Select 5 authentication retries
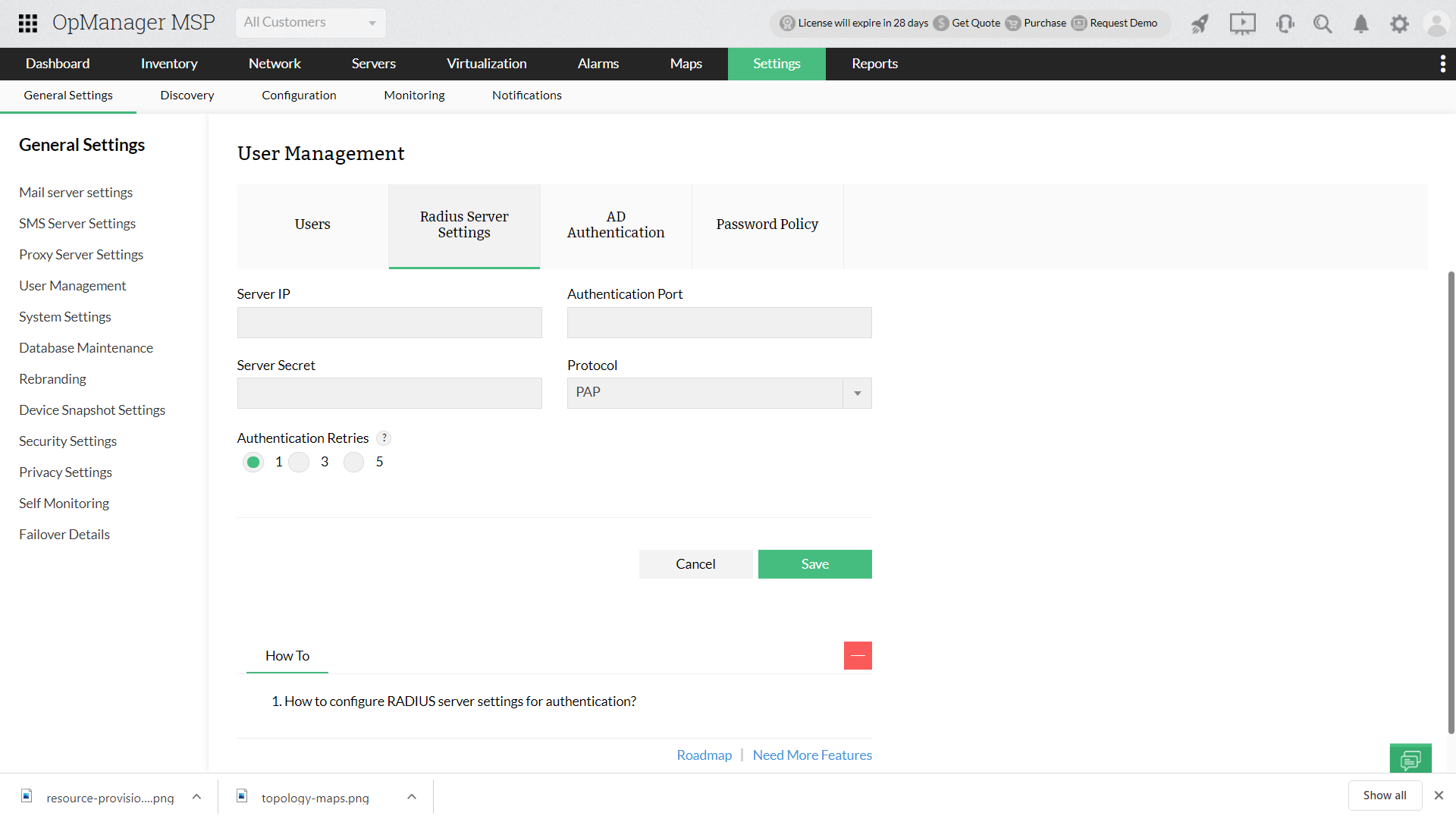Viewport: 1456px width, 819px height. (354, 462)
